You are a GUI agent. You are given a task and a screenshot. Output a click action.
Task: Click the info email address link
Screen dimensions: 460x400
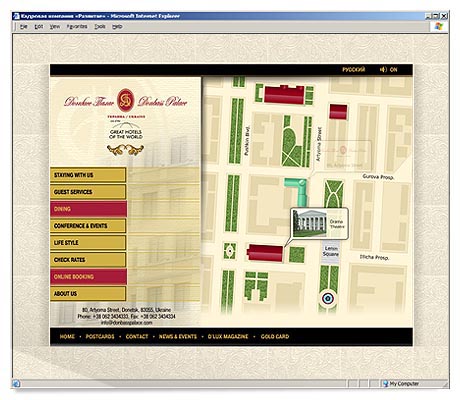(126, 323)
